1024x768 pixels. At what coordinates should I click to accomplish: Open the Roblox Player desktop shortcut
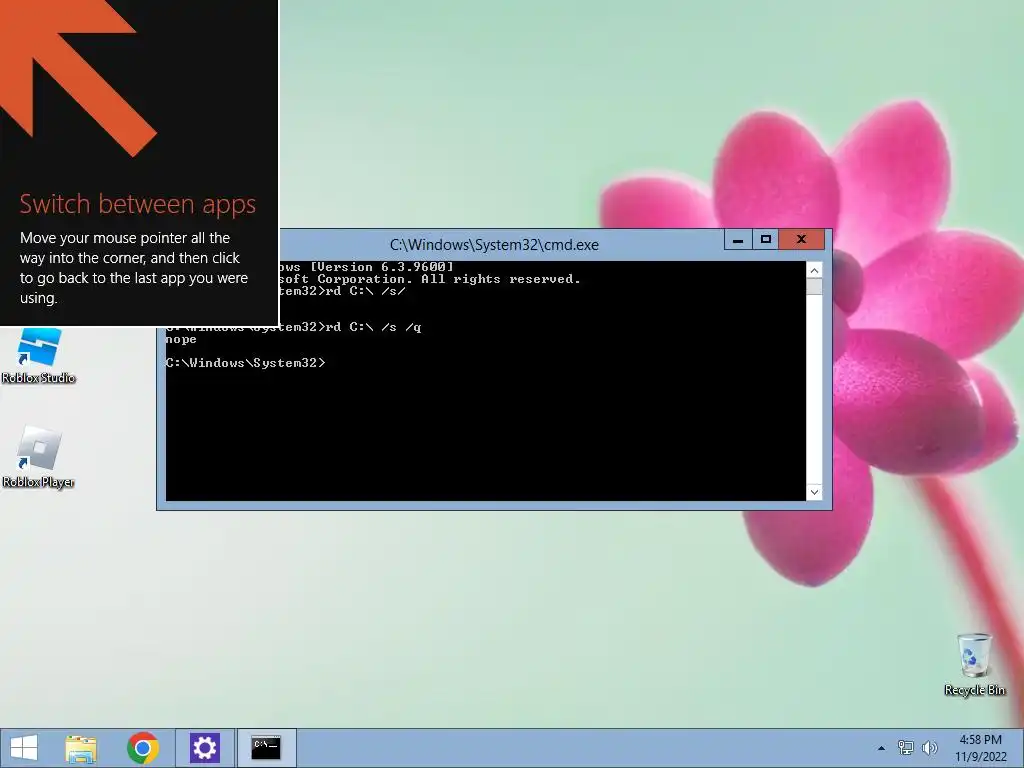pyautogui.click(x=39, y=457)
